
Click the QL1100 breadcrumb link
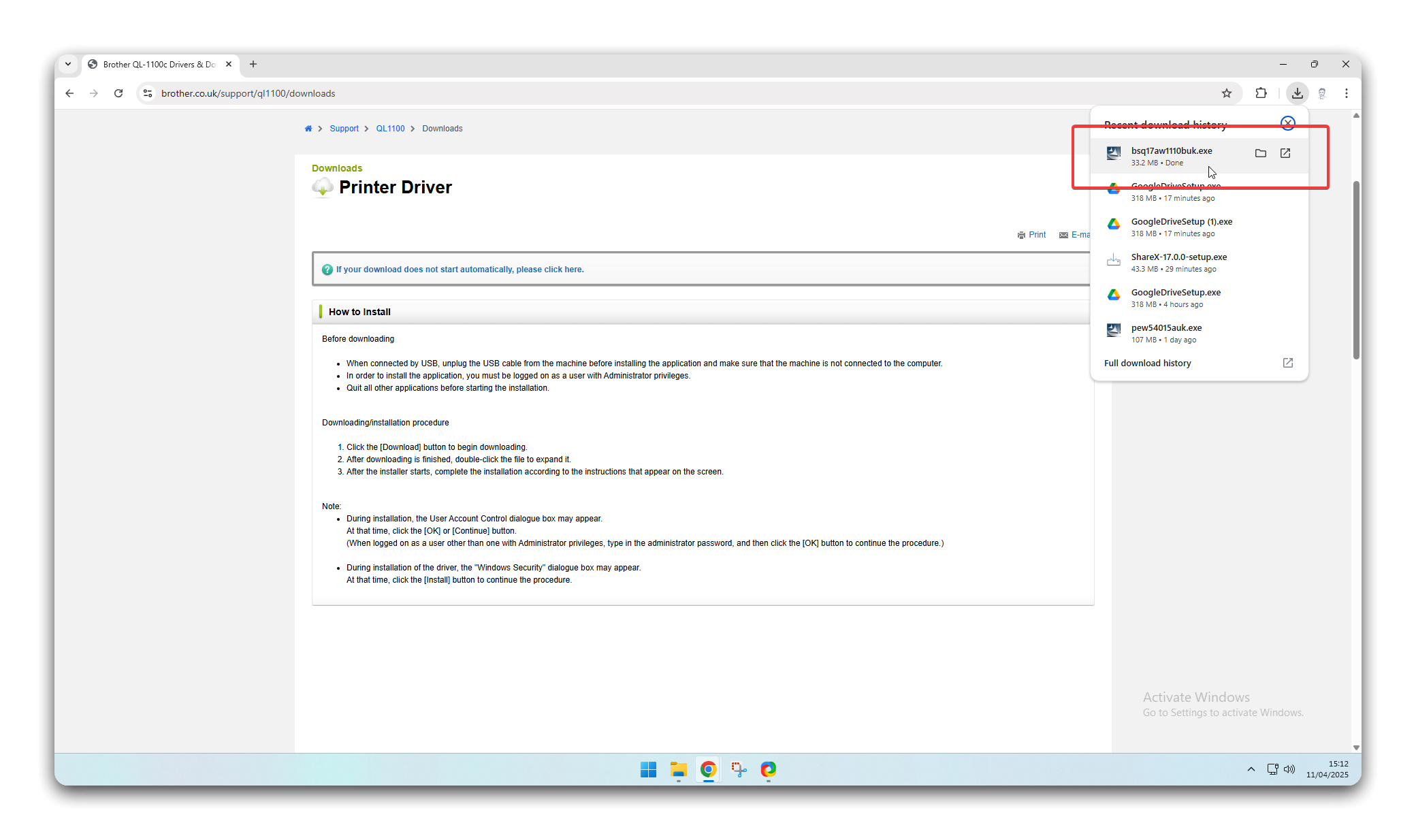[x=390, y=129]
